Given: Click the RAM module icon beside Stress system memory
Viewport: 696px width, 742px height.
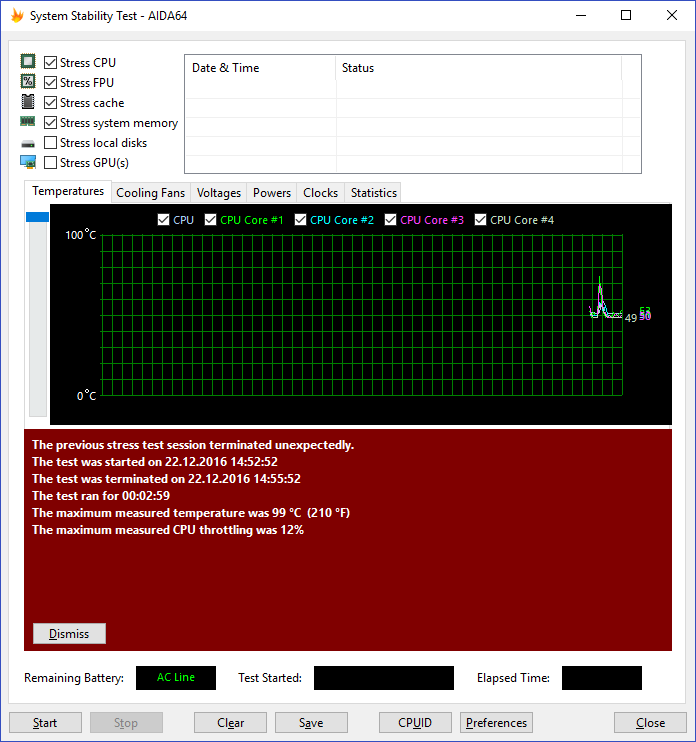Looking at the screenshot, I should coord(27,122).
